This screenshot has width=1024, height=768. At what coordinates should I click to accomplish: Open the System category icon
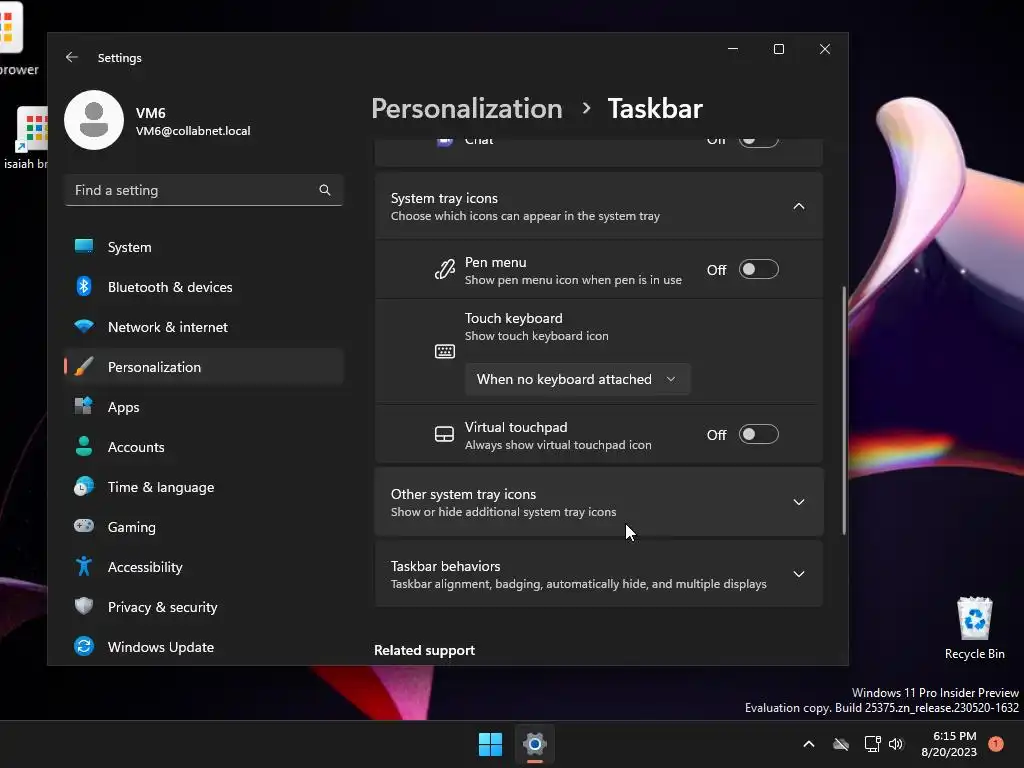[84, 246]
